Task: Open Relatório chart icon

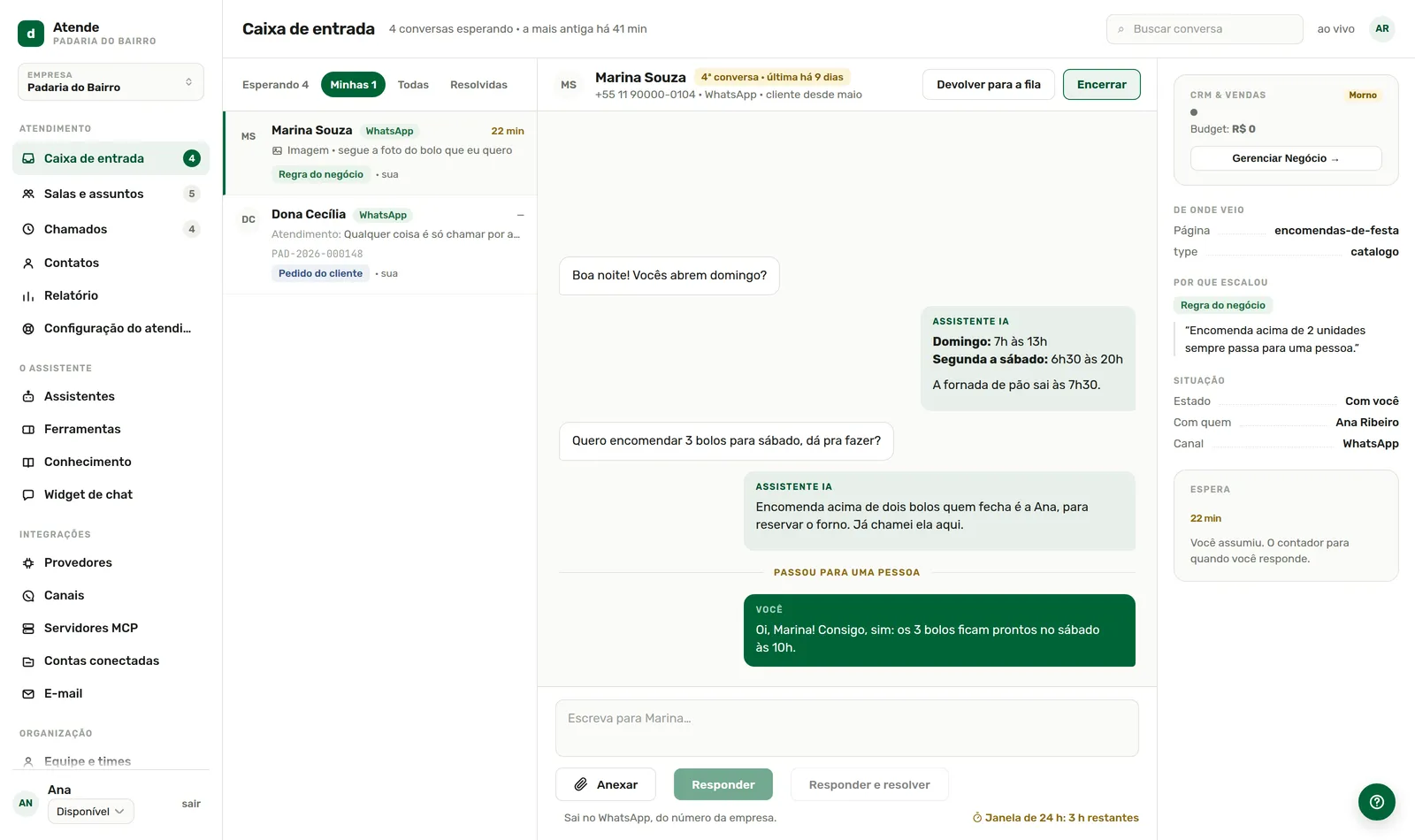Action: point(28,295)
